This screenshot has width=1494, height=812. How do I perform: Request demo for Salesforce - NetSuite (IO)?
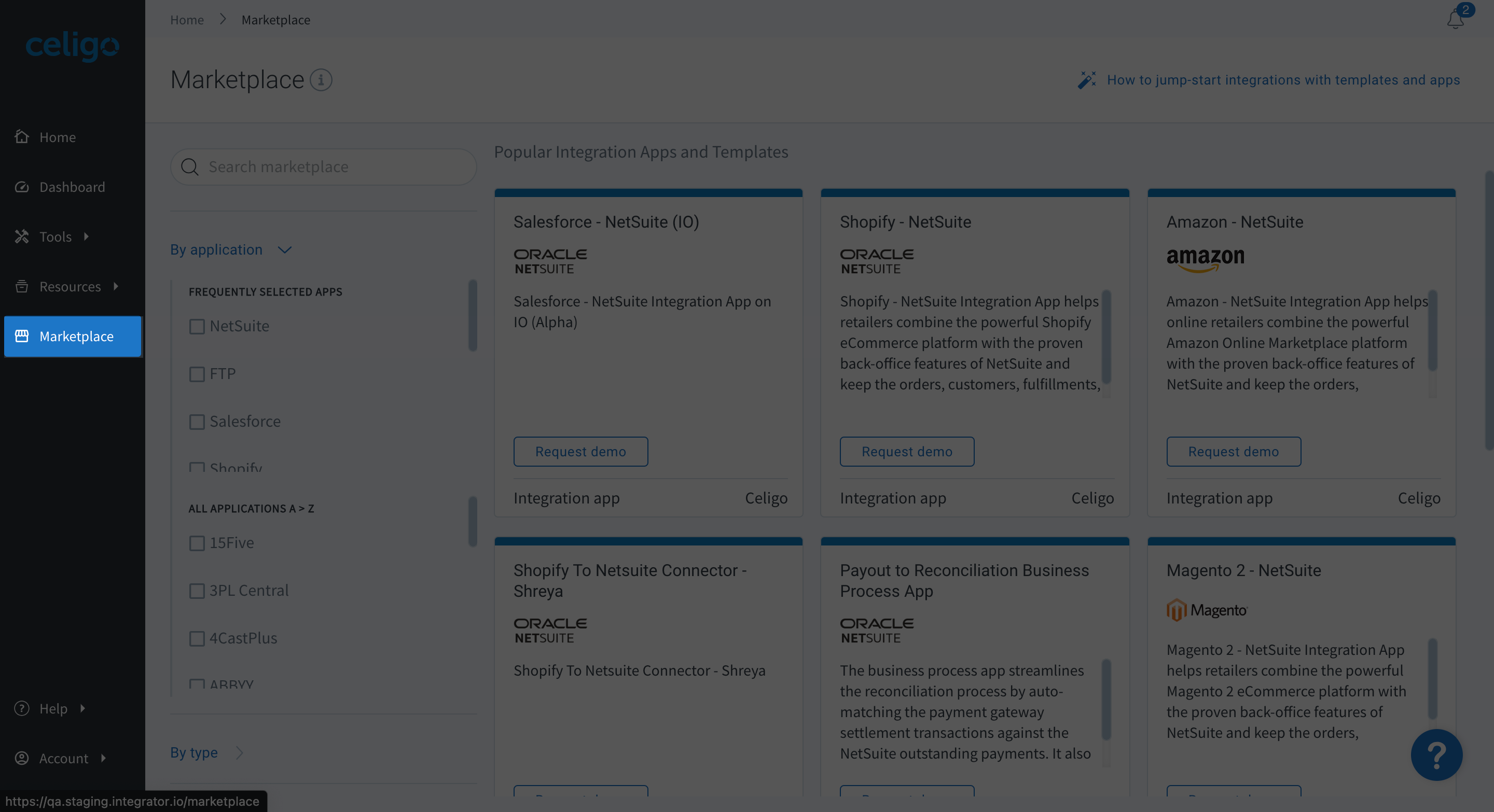pos(580,452)
